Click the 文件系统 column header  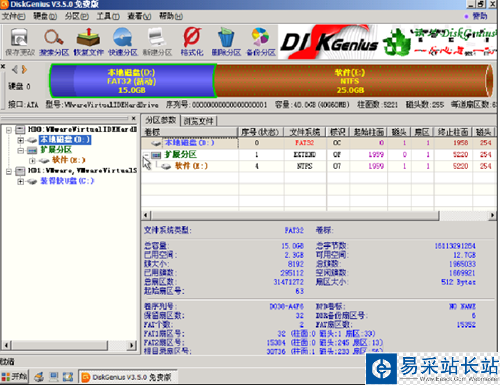tap(305, 132)
